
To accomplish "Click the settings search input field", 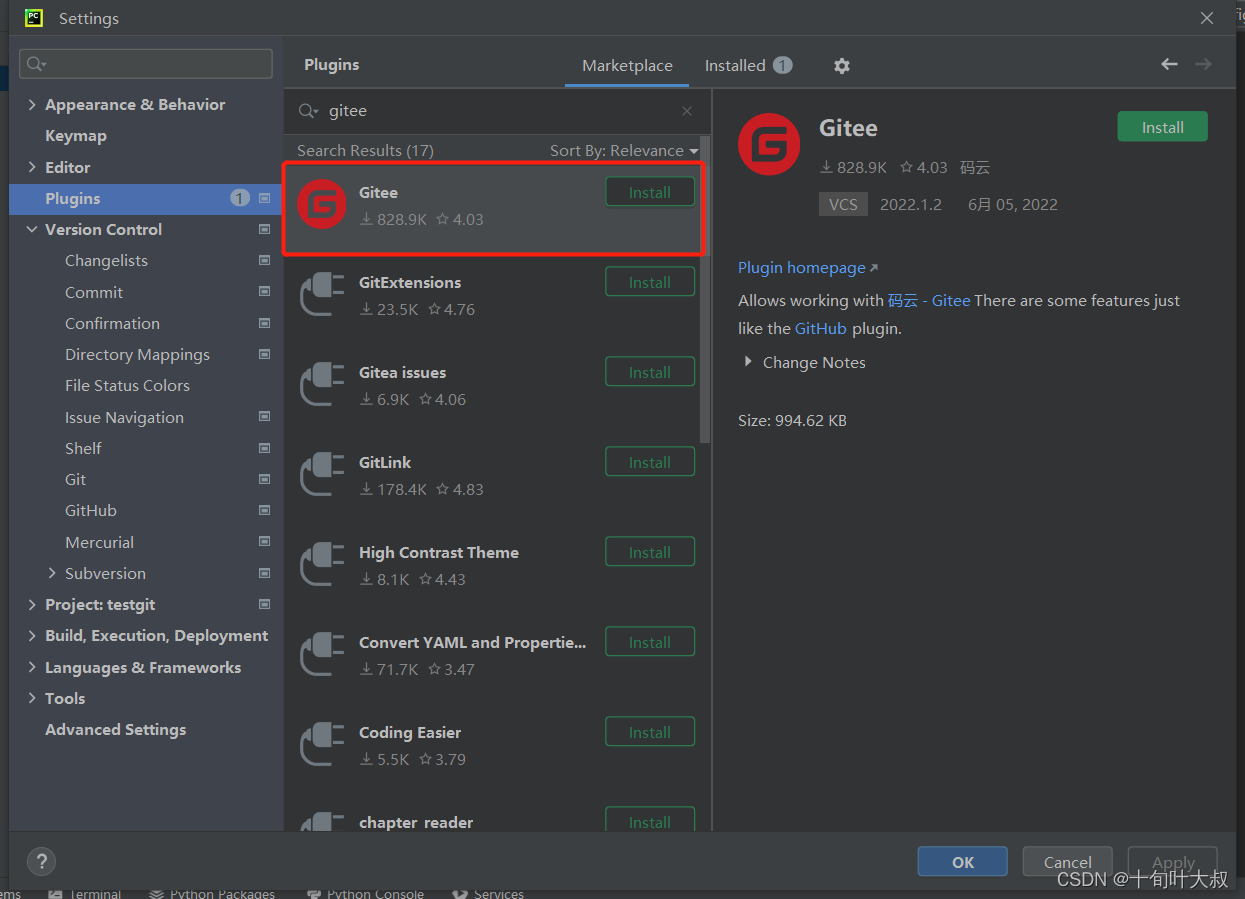I will click(146, 64).
